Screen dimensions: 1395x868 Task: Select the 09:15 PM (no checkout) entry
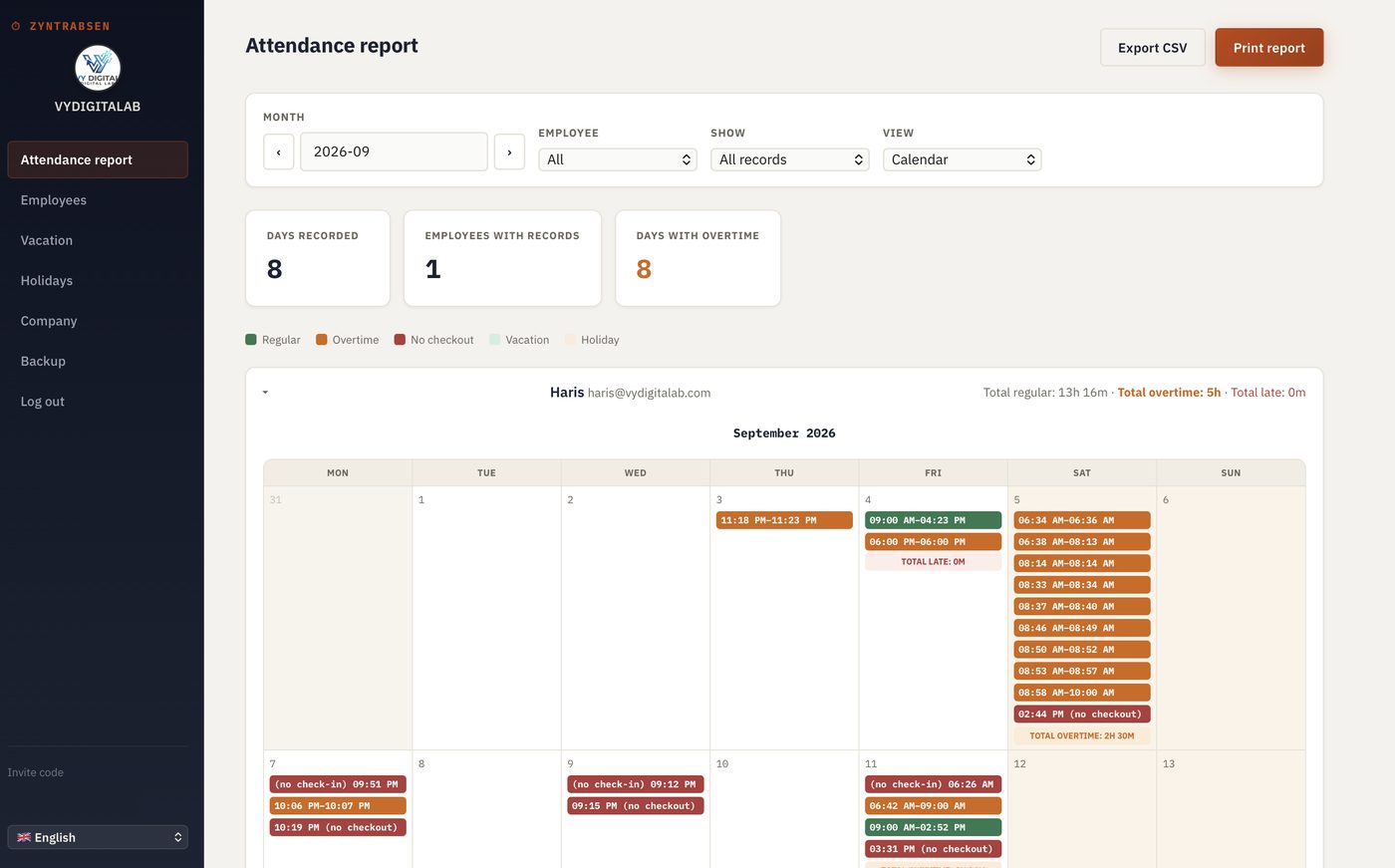pyautogui.click(x=636, y=806)
